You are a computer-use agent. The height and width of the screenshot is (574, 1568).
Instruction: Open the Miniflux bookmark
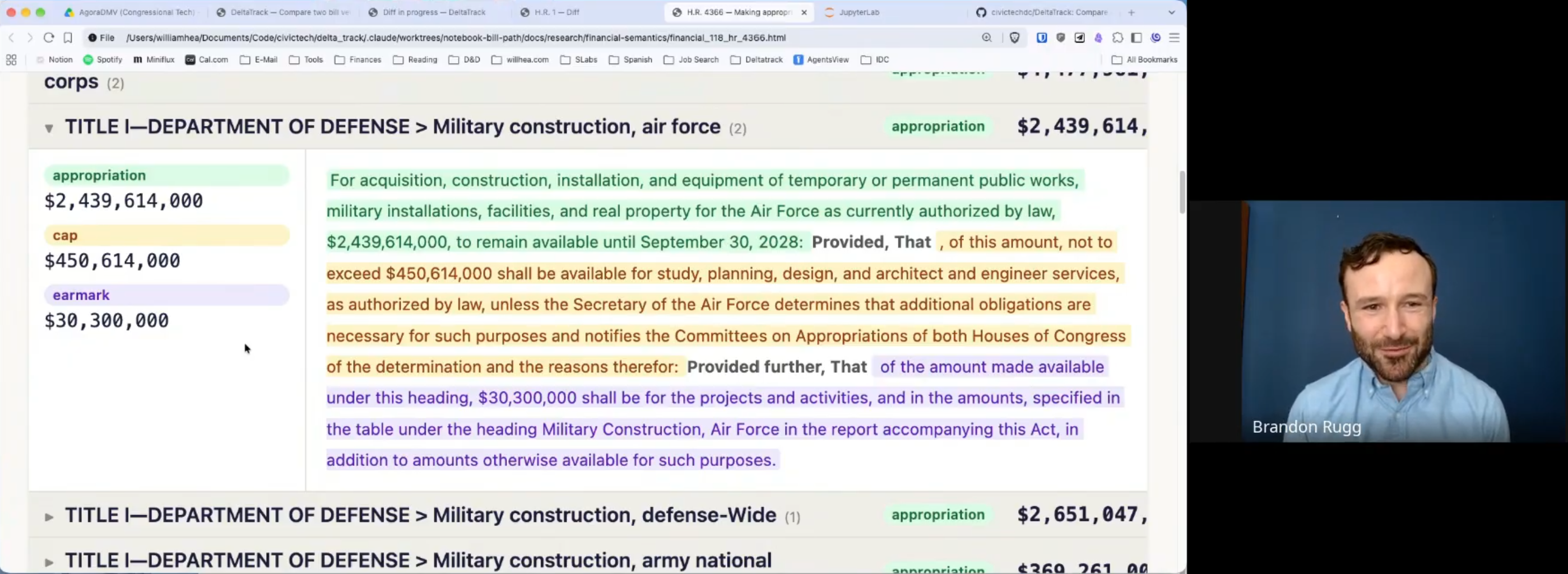[x=154, y=59]
